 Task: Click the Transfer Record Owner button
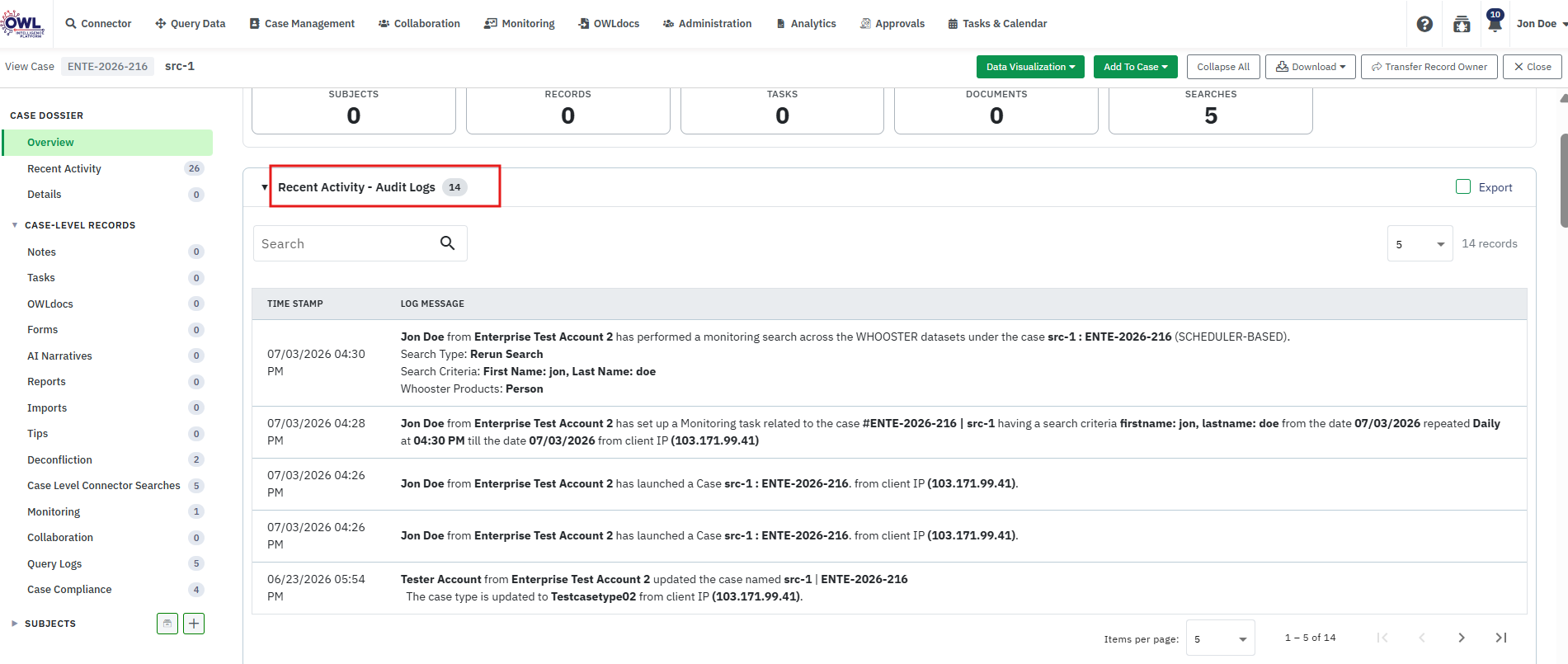coord(1429,67)
